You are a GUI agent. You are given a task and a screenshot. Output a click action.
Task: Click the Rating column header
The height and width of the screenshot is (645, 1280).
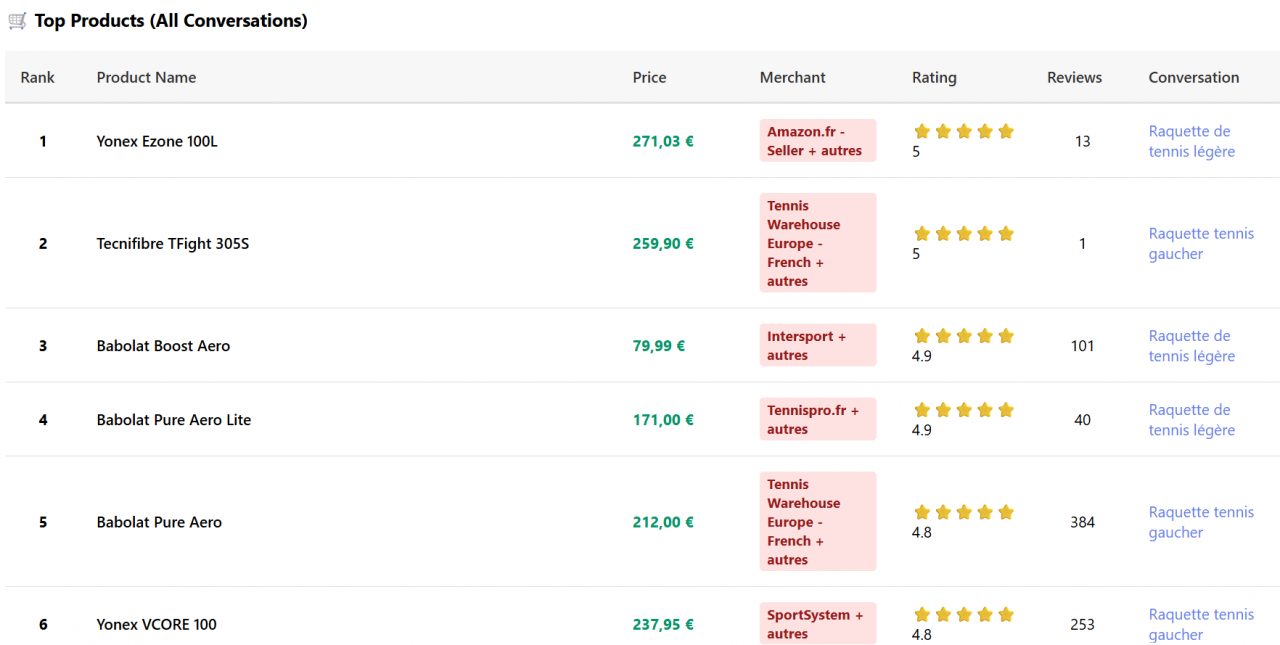point(934,77)
